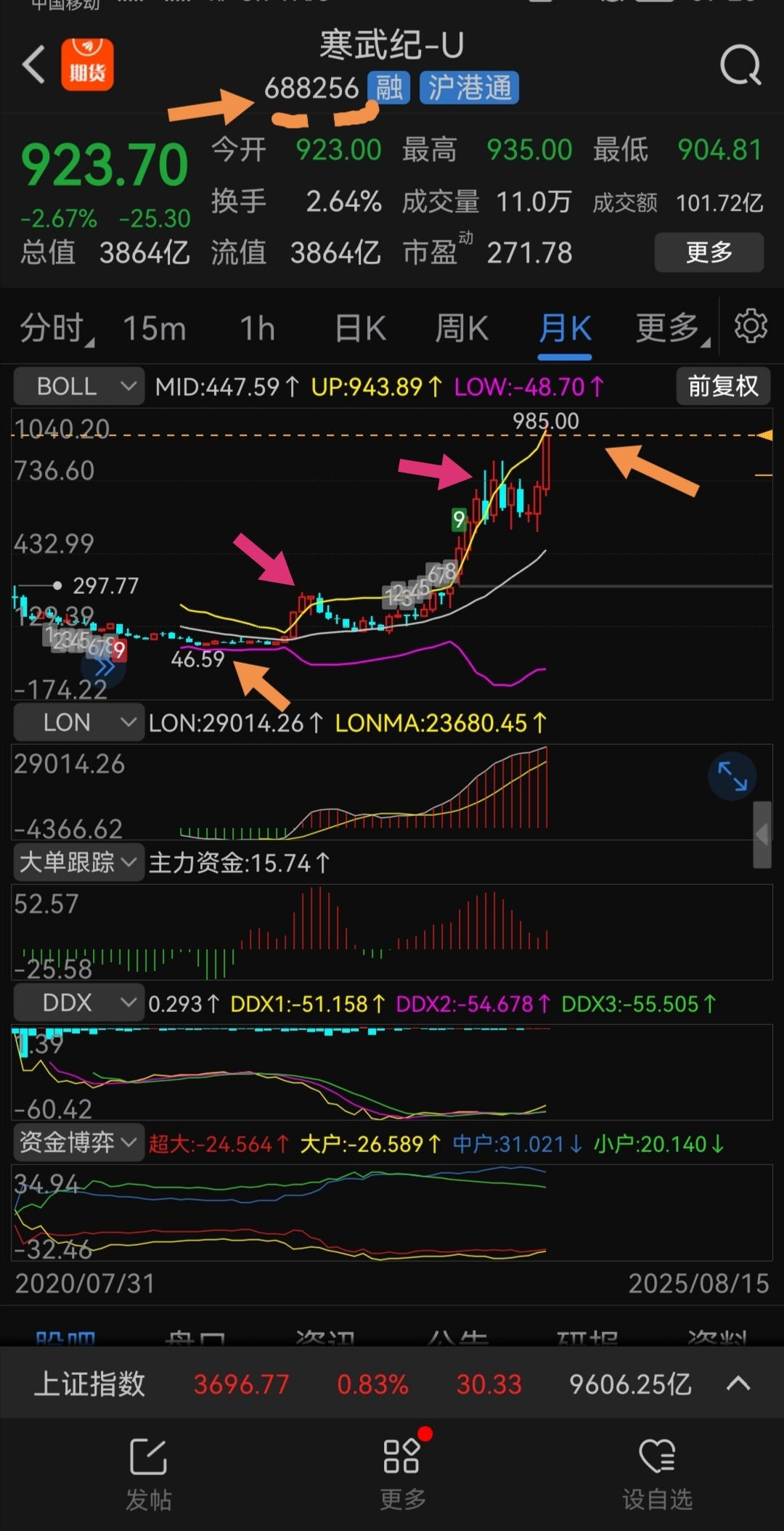
Task: Tap the 最高 935.00 value
Action: tap(529, 150)
